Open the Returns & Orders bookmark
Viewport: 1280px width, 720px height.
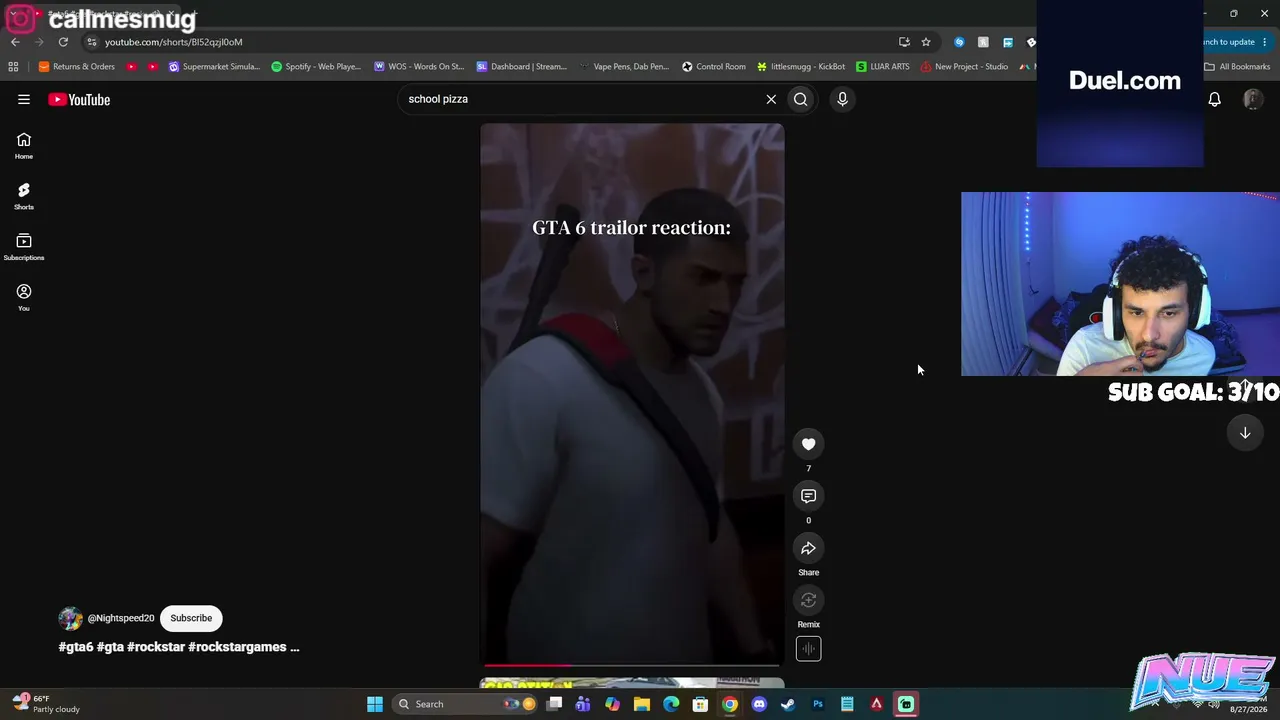pos(77,67)
